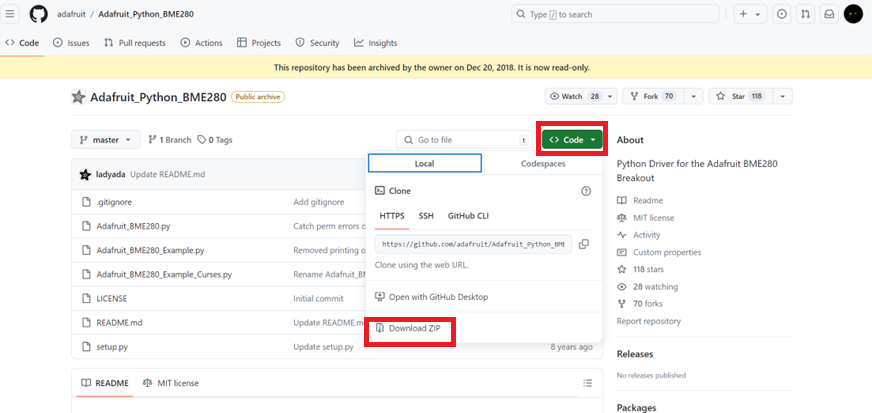Open the ladyada author link
Image resolution: width=872 pixels, height=413 pixels.
(111, 175)
